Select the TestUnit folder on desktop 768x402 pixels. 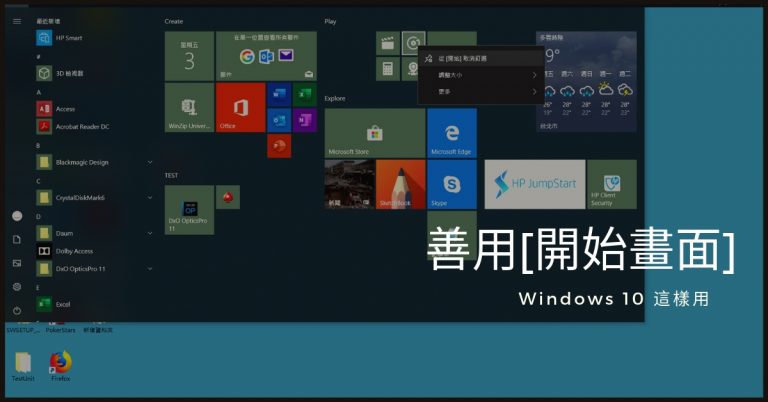[x=23, y=366]
